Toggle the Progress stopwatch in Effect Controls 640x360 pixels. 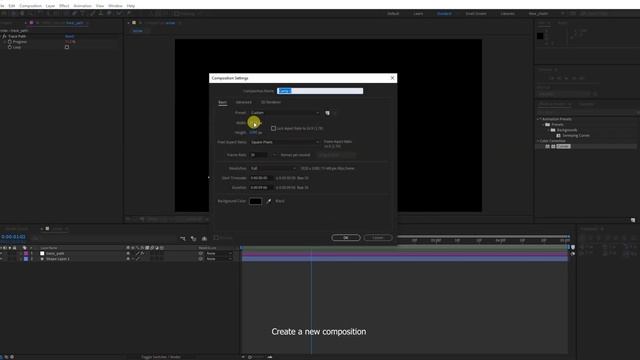[10, 42]
